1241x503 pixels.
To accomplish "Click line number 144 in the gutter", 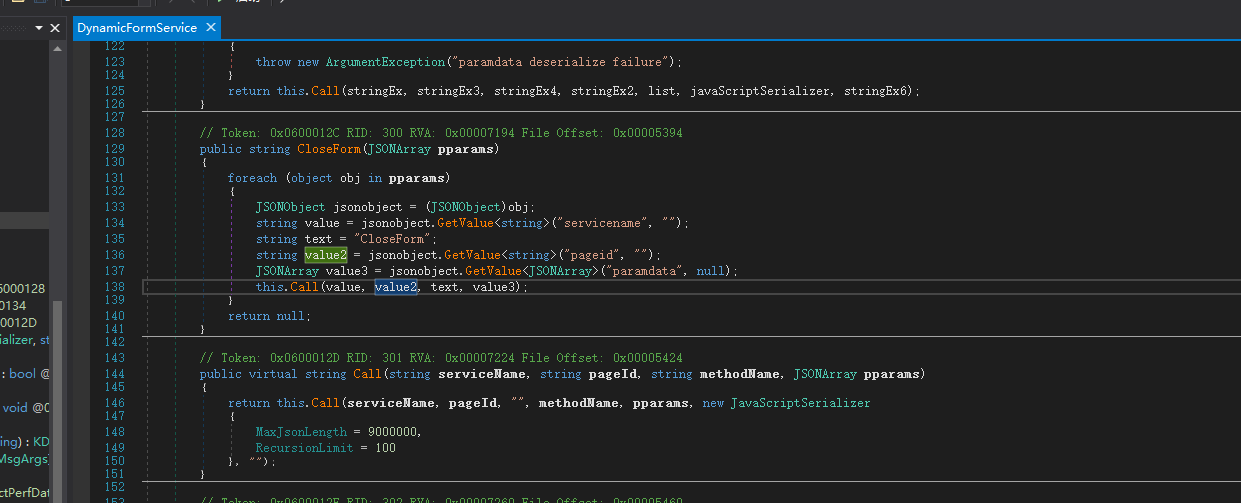I will coord(114,374).
